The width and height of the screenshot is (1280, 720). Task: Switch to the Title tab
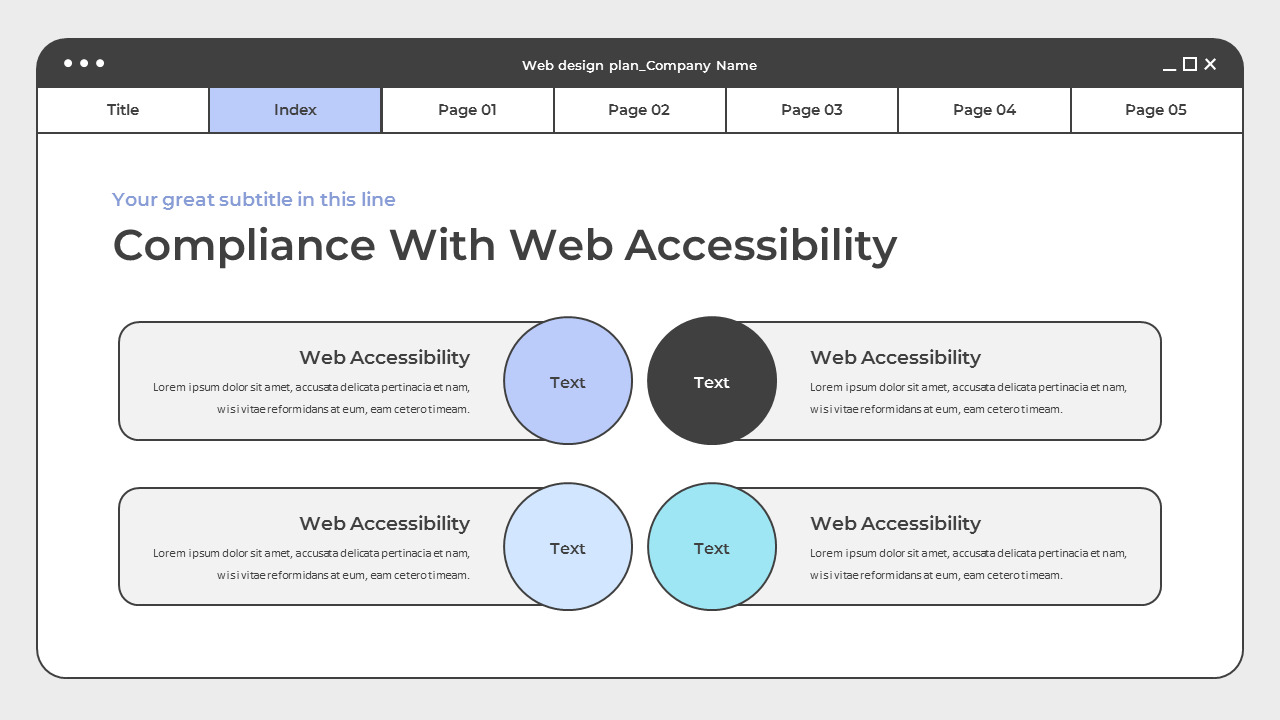pyautogui.click(x=122, y=110)
